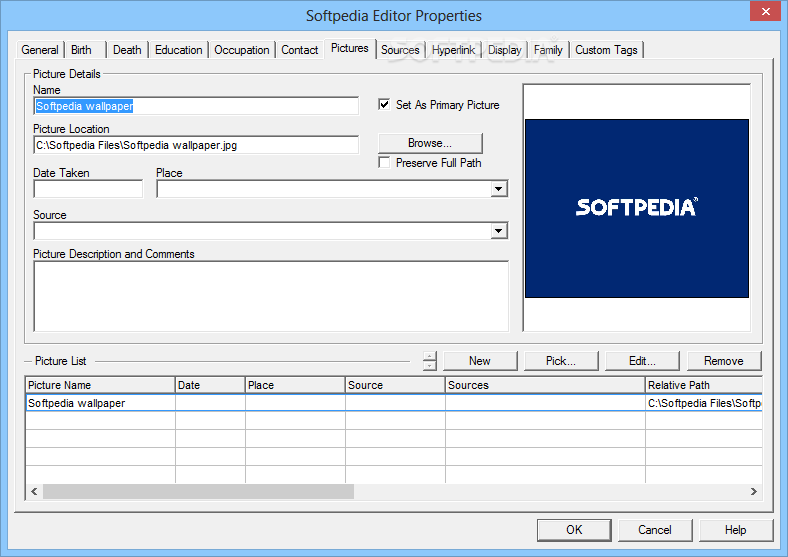Click the Picture Description and Comments box
Viewport: 788px width, 557px height.
(x=271, y=296)
